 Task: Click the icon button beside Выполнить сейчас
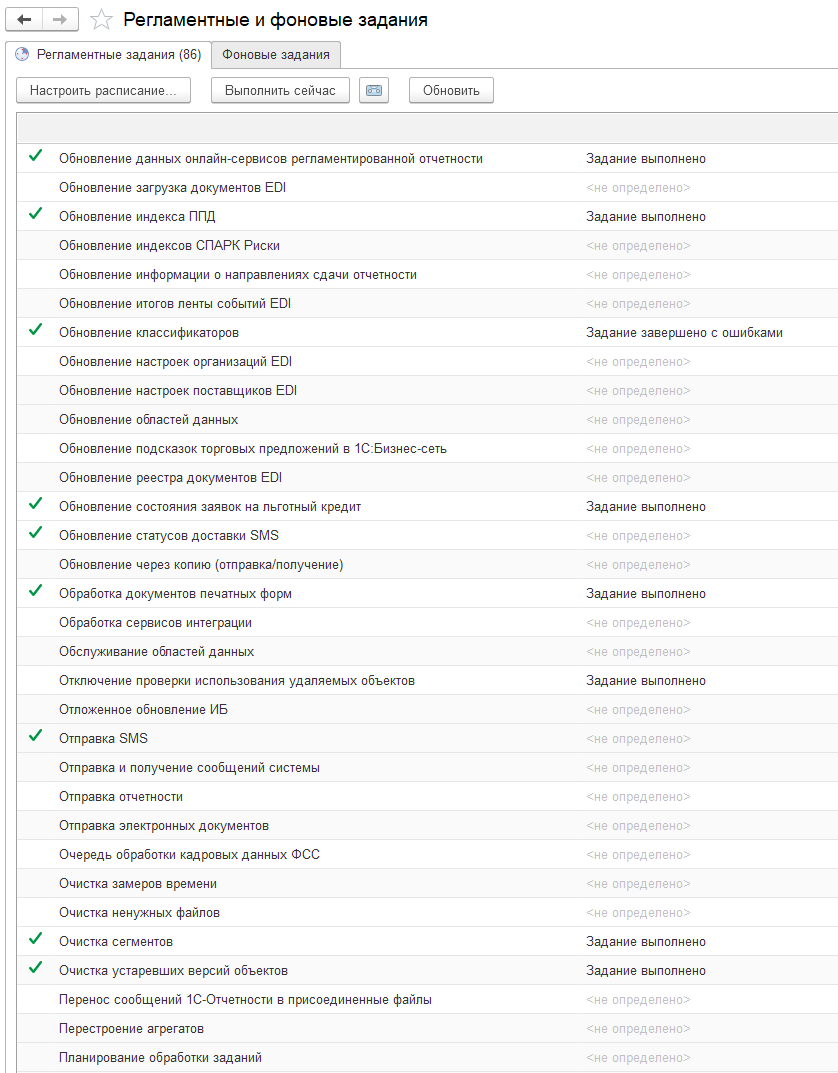tap(374, 90)
